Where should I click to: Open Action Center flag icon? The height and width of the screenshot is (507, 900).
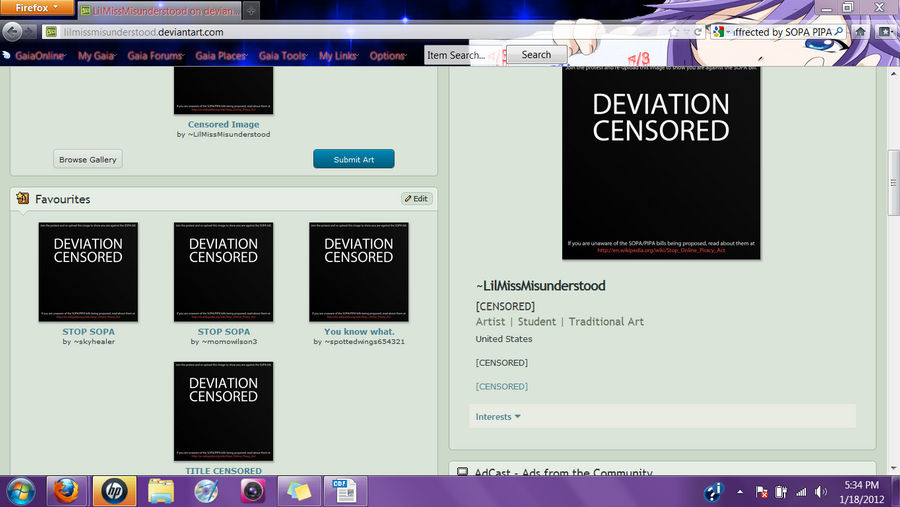pos(762,492)
